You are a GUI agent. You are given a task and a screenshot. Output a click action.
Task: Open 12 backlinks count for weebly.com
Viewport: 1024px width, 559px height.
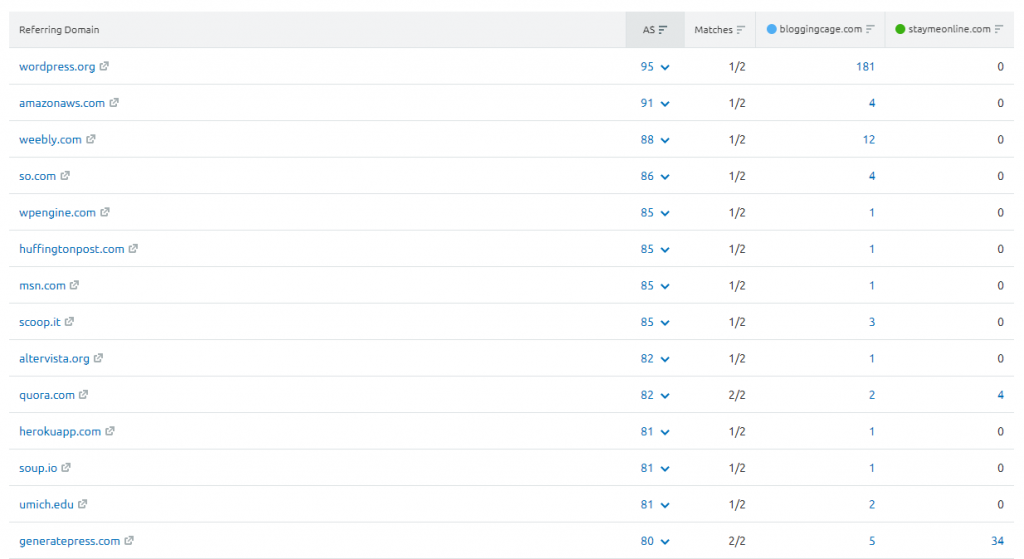(x=869, y=140)
